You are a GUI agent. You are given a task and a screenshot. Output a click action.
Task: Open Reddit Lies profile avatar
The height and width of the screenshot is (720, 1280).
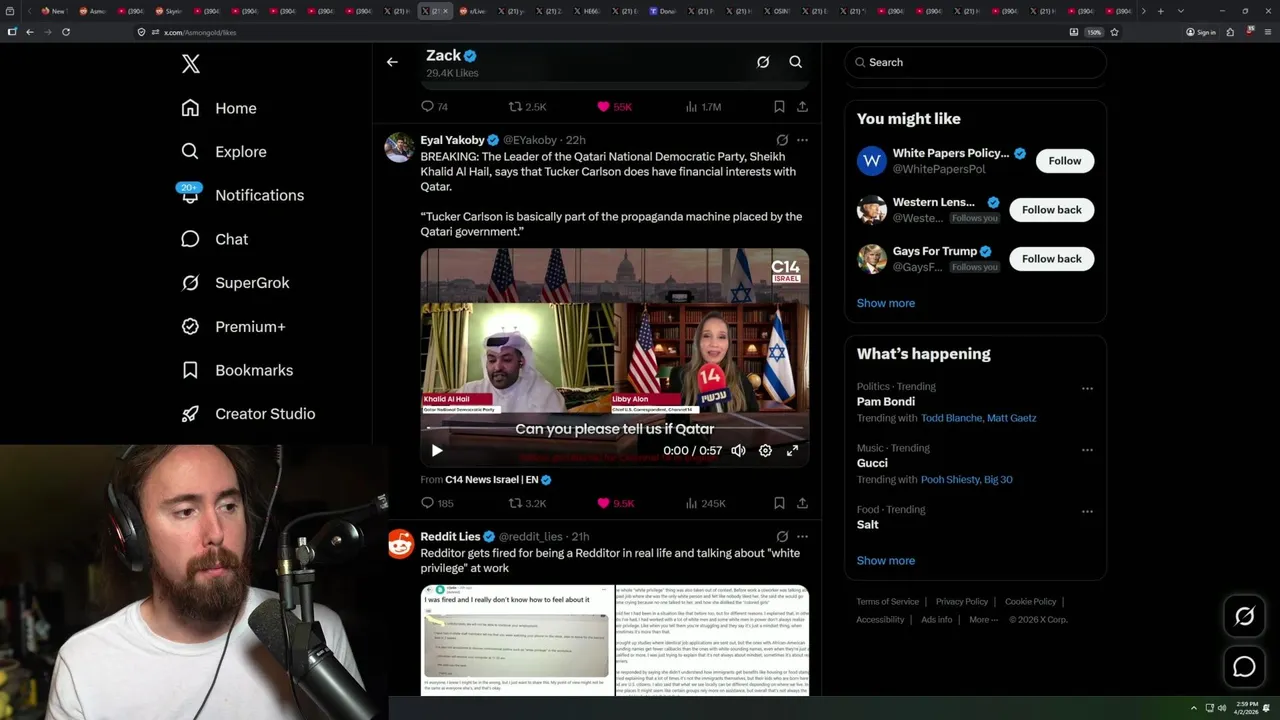point(400,544)
